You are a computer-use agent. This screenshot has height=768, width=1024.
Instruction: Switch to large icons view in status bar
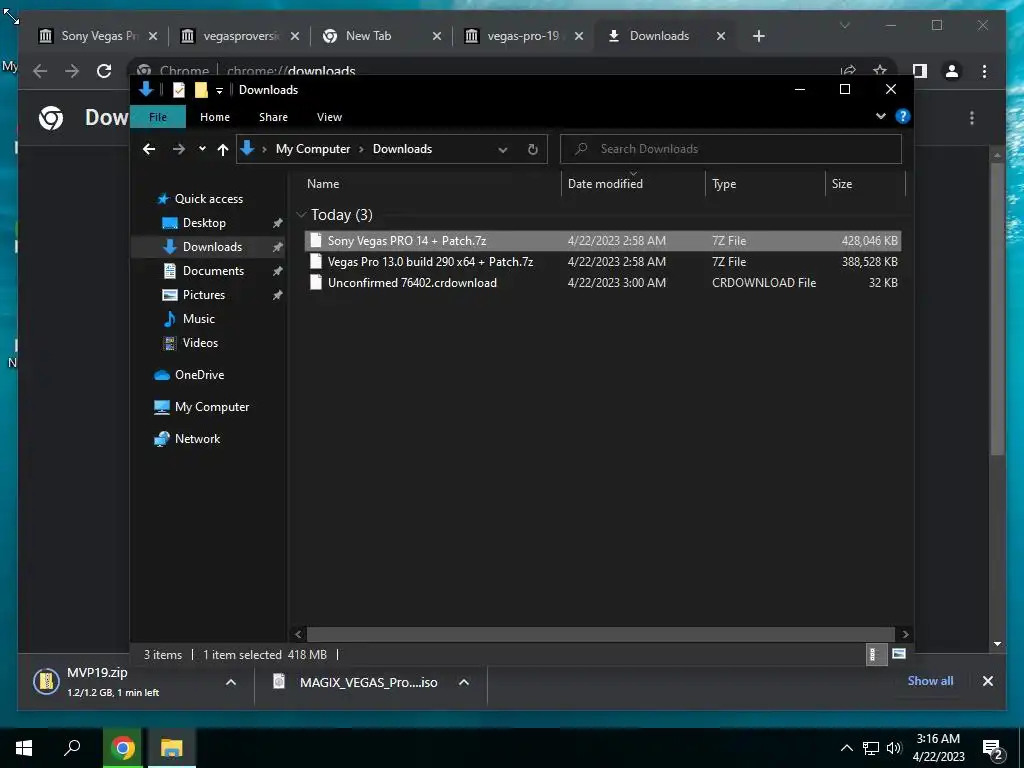click(899, 654)
